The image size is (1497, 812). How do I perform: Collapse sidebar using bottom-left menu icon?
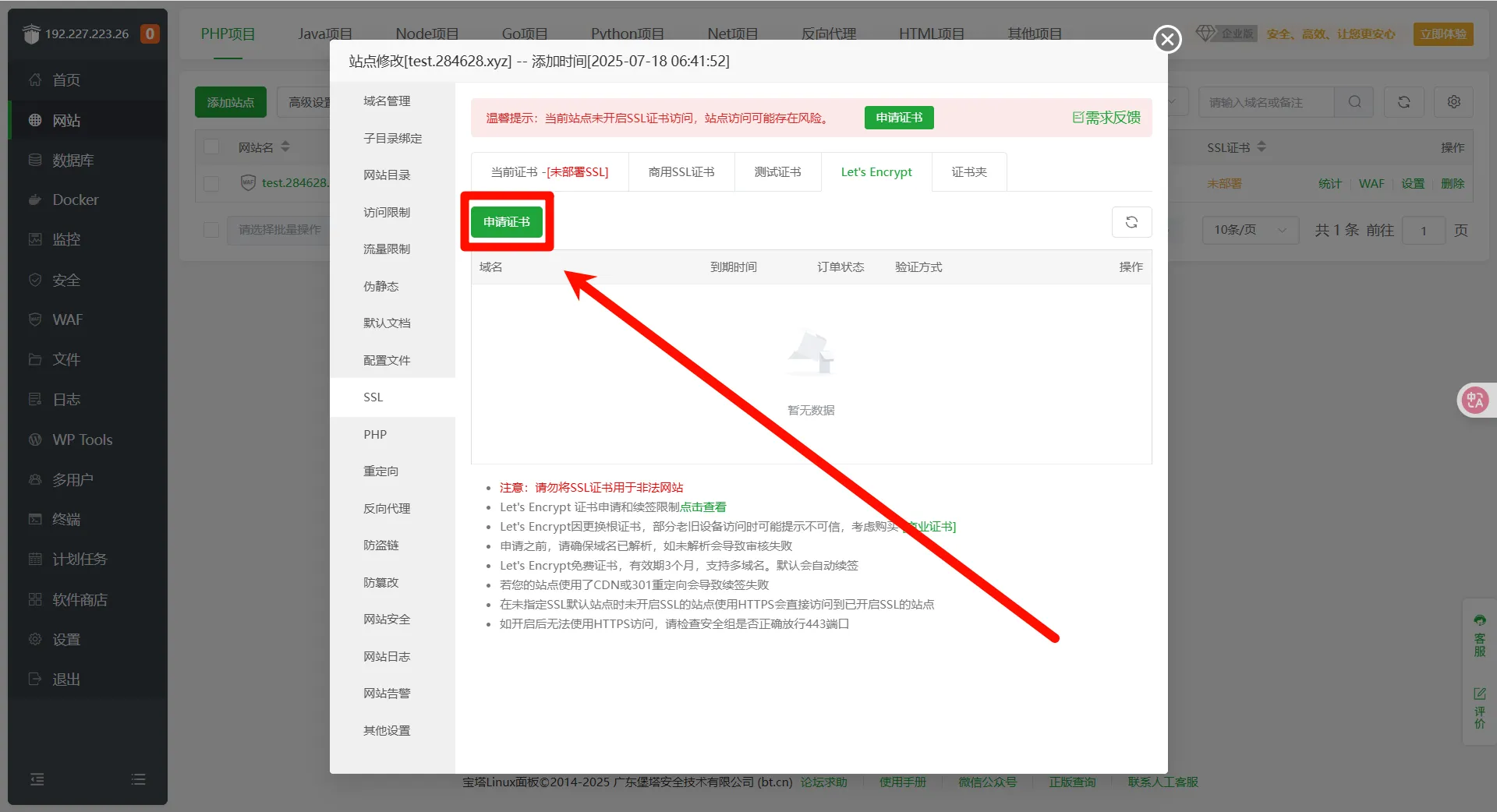tap(37, 779)
